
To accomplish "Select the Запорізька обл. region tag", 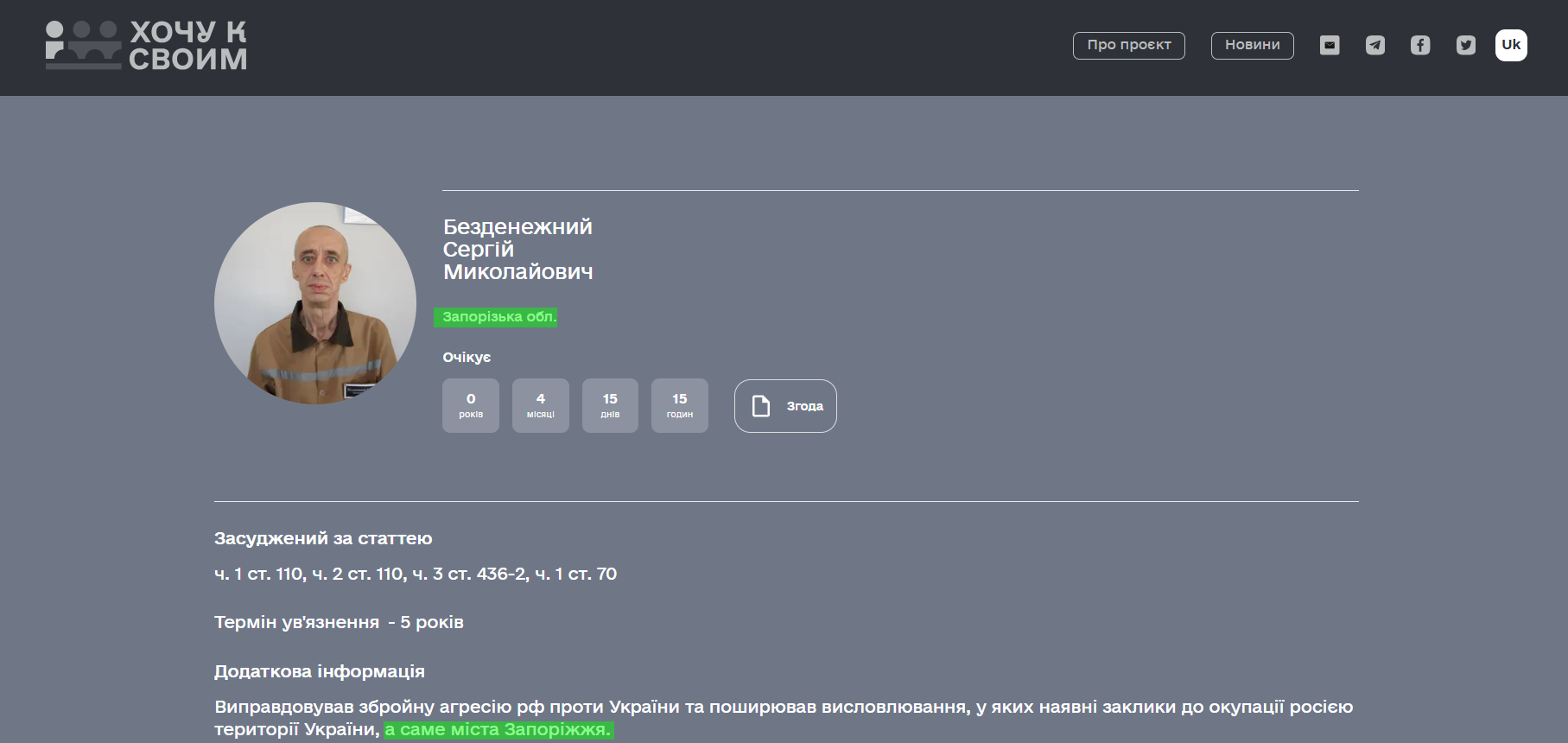I will pyautogui.click(x=498, y=317).
